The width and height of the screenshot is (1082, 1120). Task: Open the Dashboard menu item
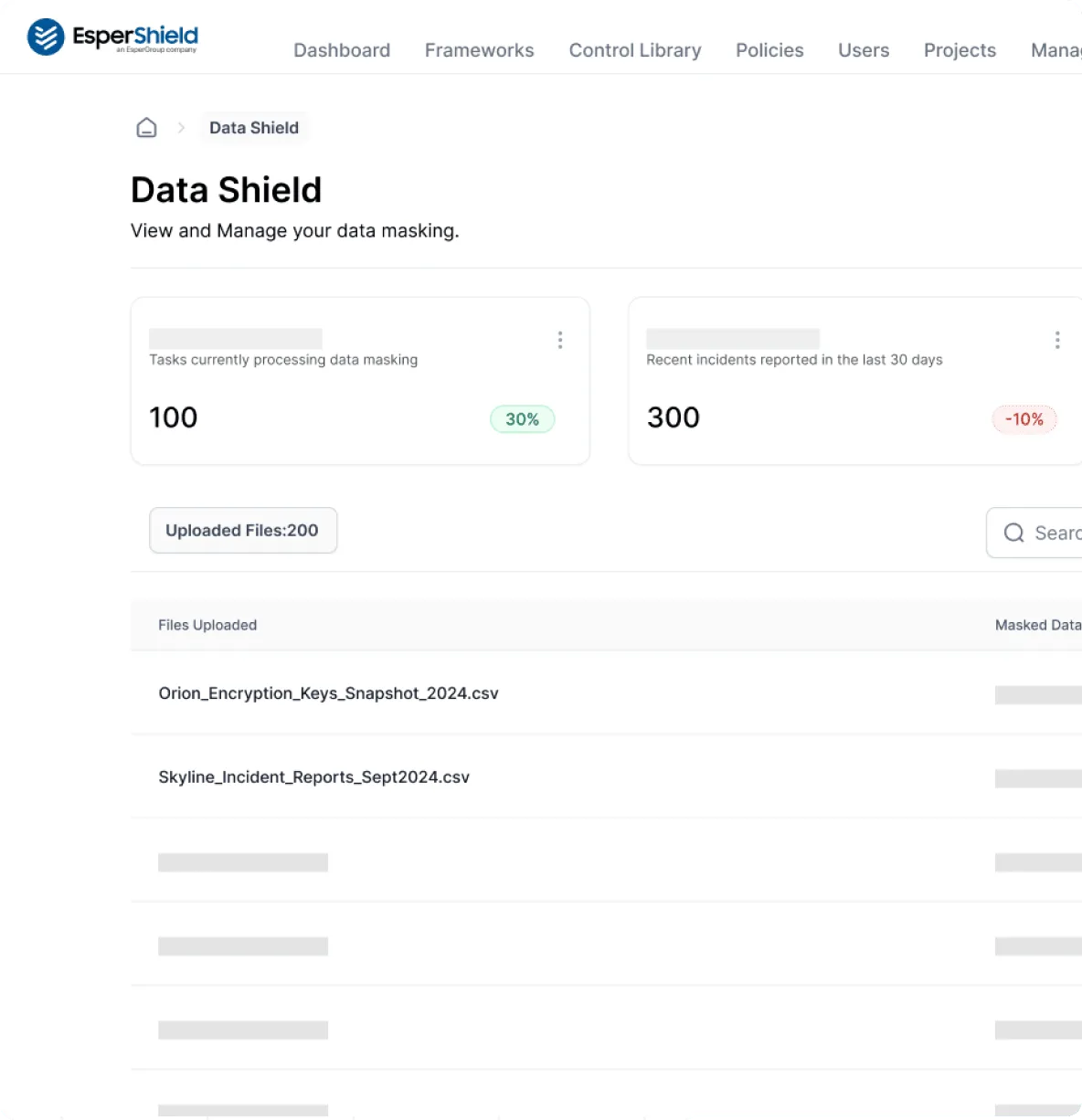(342, 50)
